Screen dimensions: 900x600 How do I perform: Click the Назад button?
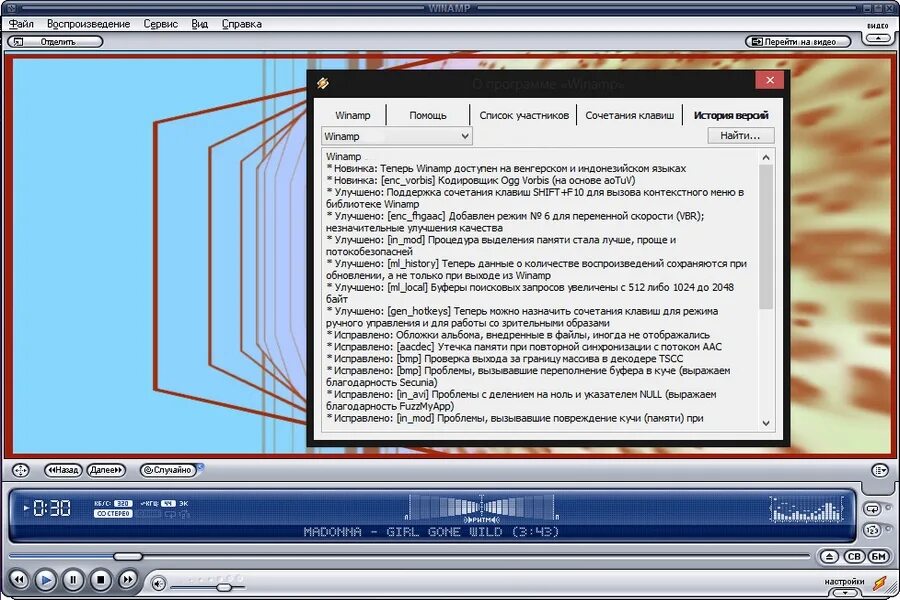(63, 470)
